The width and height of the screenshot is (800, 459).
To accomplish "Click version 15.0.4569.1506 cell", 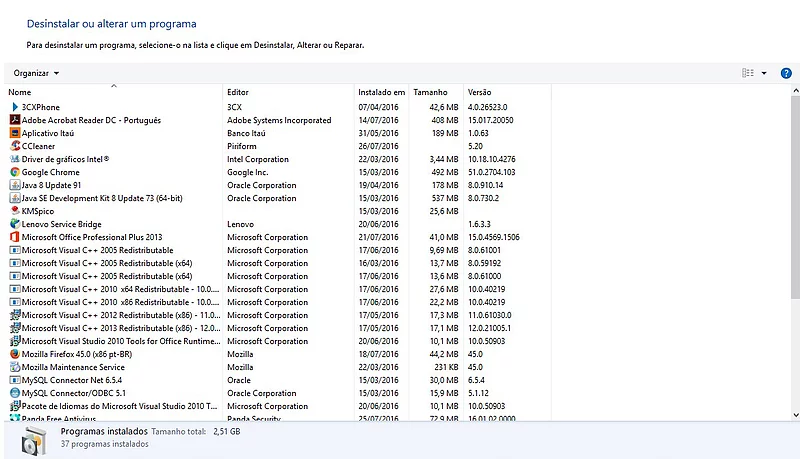I will [494, 237].
